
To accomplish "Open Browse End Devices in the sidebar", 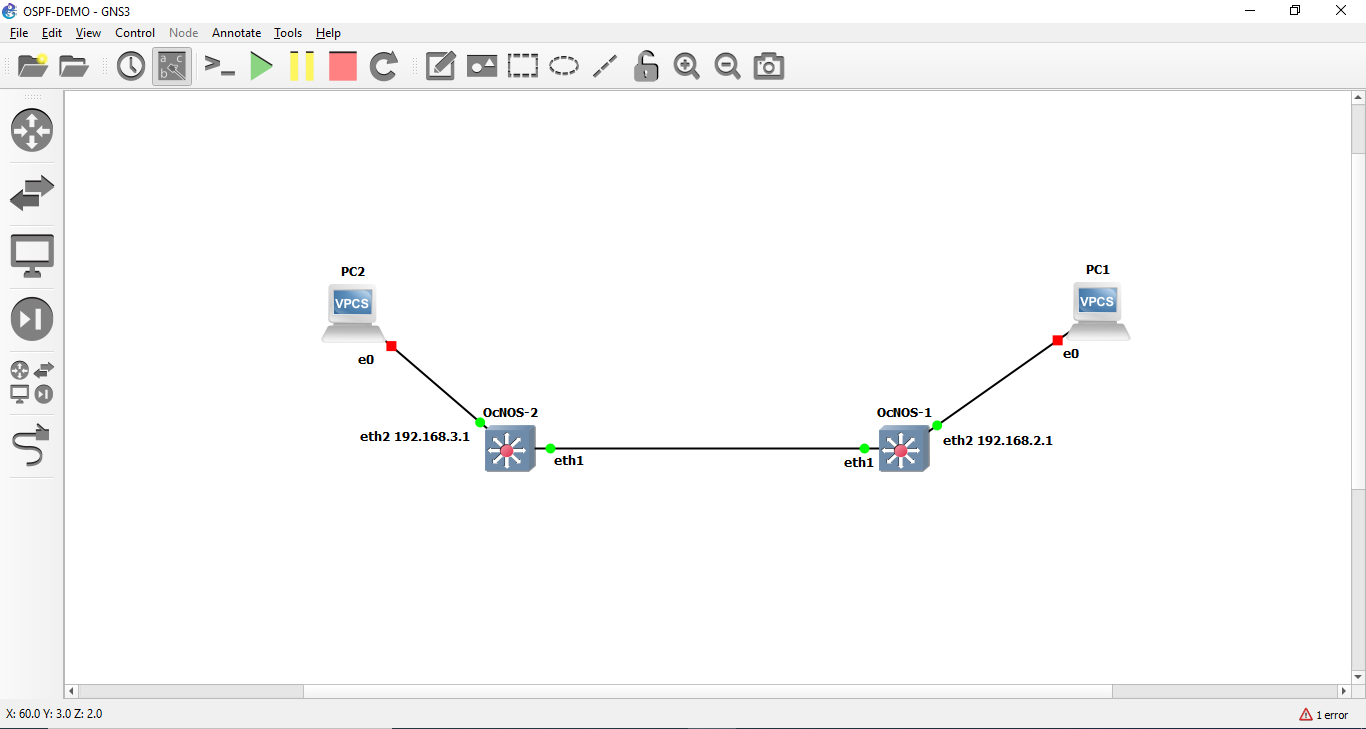I will [x=32, y=255].
